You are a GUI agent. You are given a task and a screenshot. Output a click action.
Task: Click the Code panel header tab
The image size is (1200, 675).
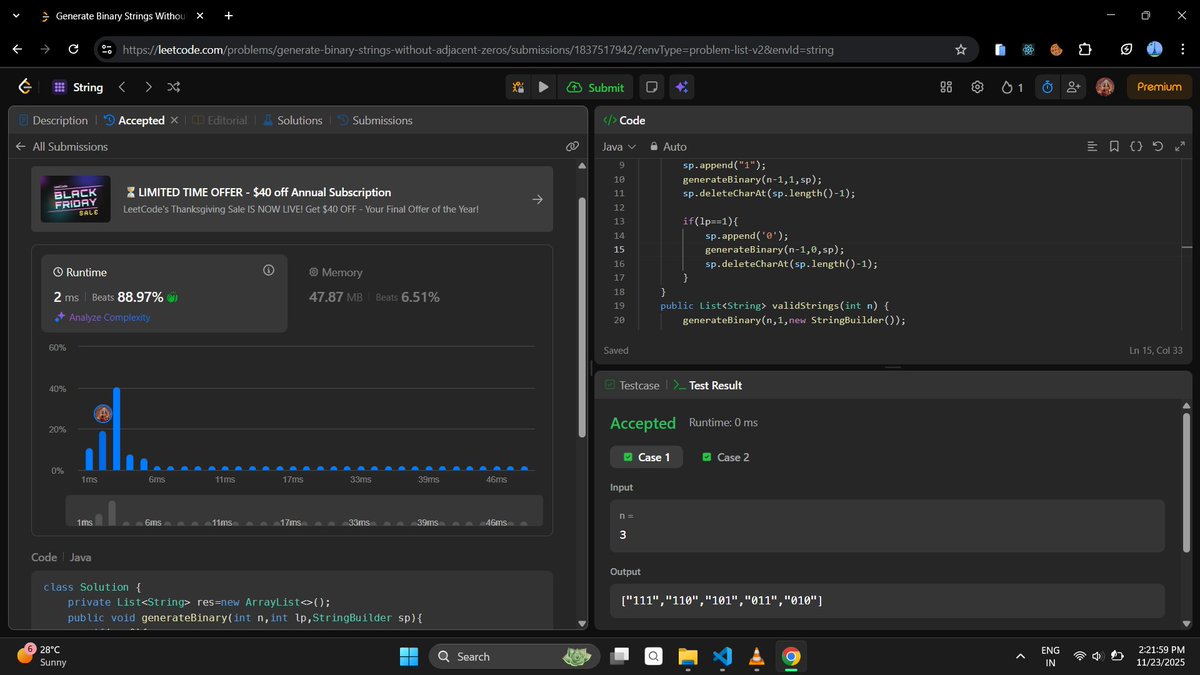pos(623,120)
